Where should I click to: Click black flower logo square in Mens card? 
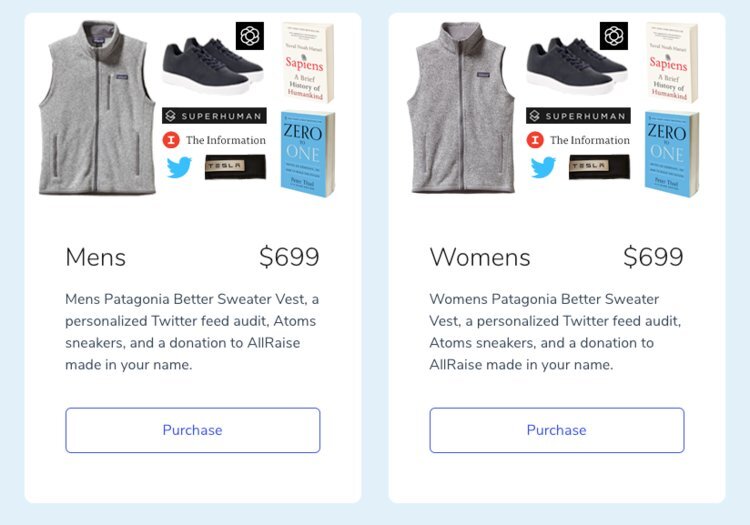coord(250,36)
